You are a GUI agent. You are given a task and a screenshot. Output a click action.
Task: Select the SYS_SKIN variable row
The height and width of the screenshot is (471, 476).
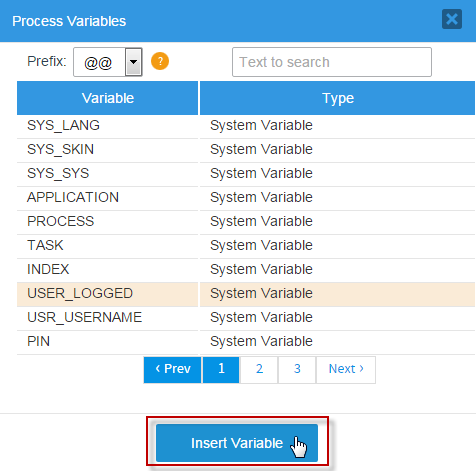pos(246,150)
